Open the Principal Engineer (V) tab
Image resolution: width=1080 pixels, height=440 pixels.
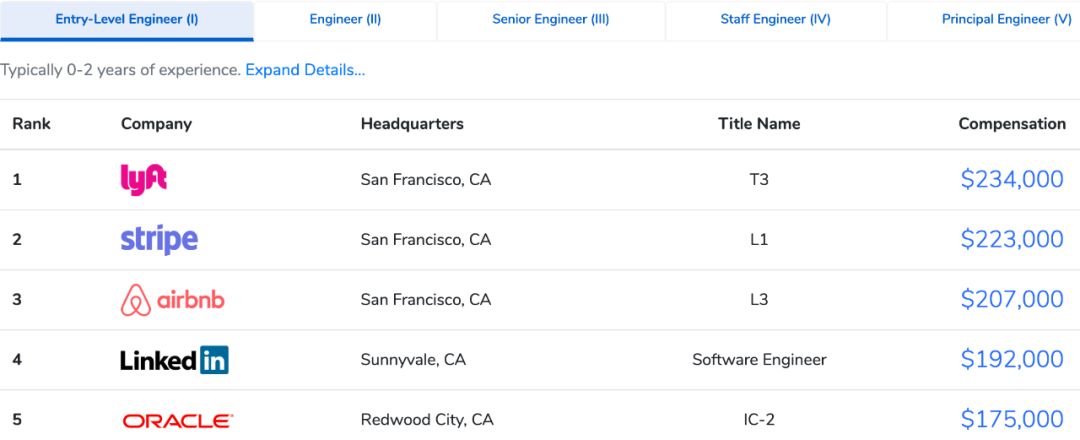pyautogui.click(x=992, y=20)
